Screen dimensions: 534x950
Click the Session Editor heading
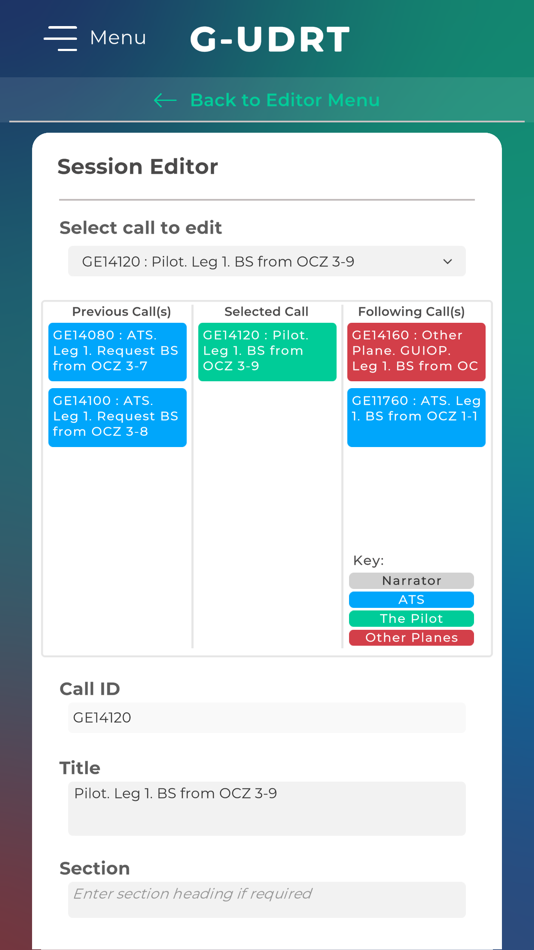coord(138,167)
